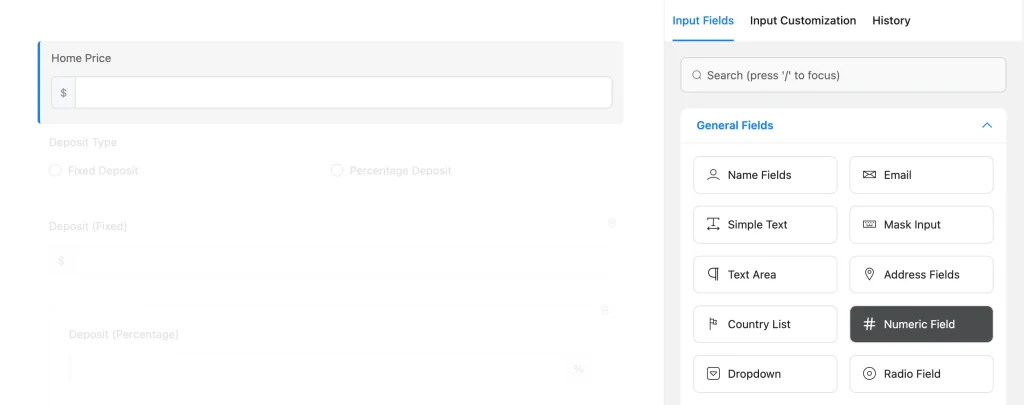This screenshot has height=405, width=1024.
Task: Focus the field search box
Action: [x=843, y=75]
